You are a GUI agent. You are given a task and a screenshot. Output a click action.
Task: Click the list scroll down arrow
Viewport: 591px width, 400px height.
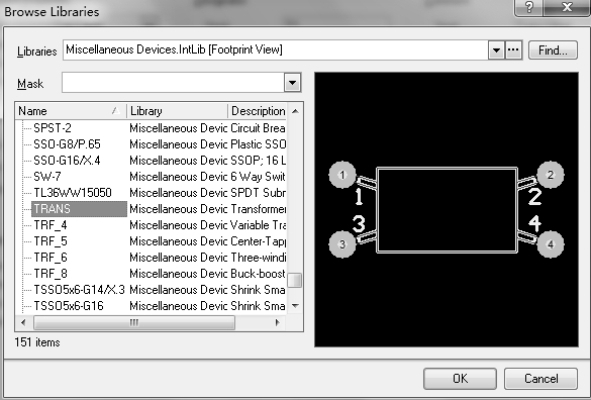point(295,305)
